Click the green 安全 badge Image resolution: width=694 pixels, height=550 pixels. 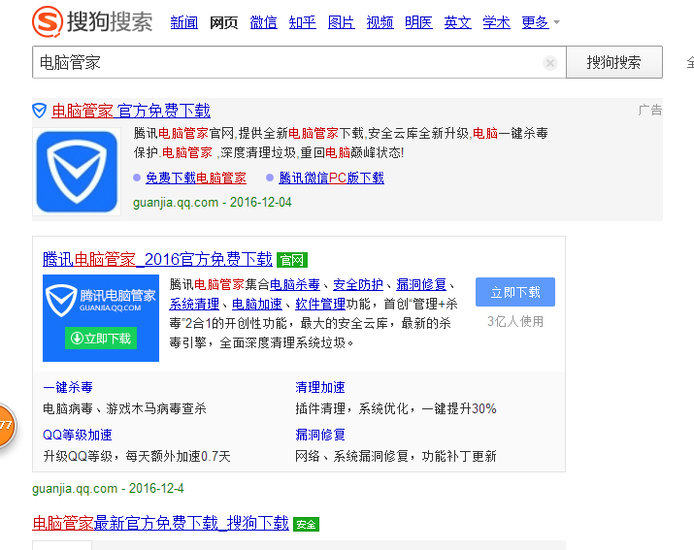click(x=306, y=524)
